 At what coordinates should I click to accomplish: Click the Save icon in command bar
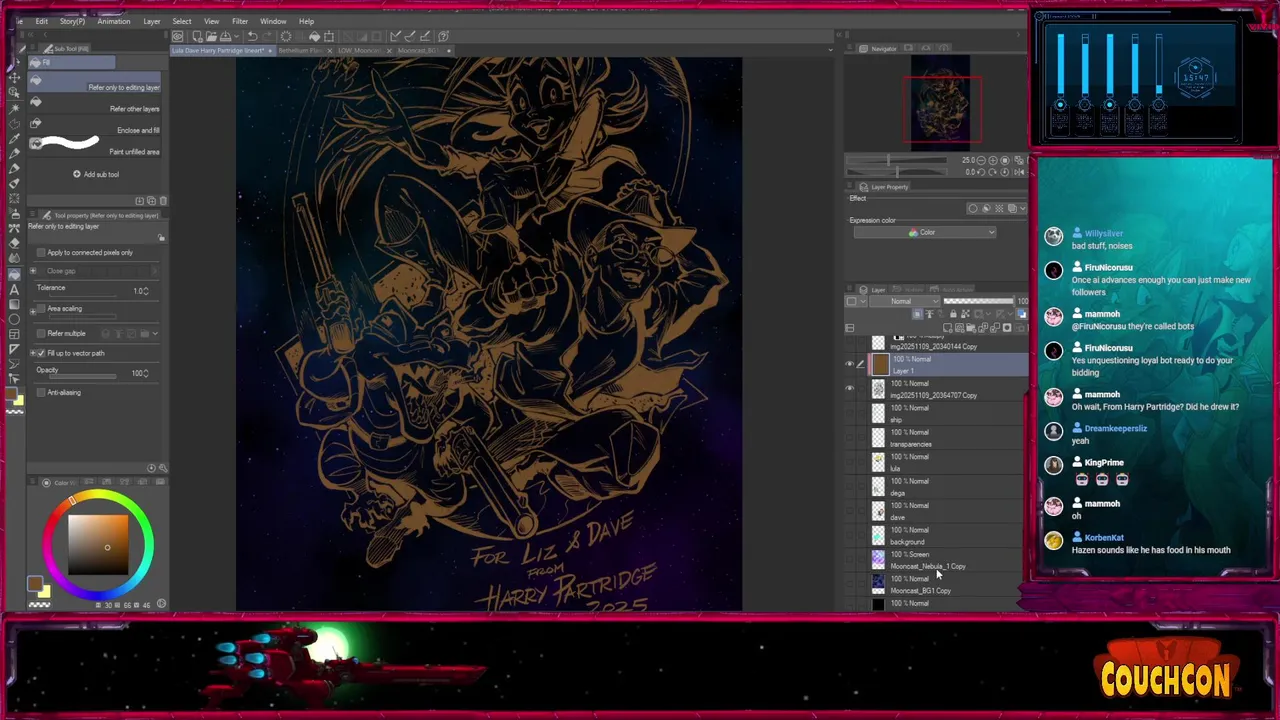point(225,36)
